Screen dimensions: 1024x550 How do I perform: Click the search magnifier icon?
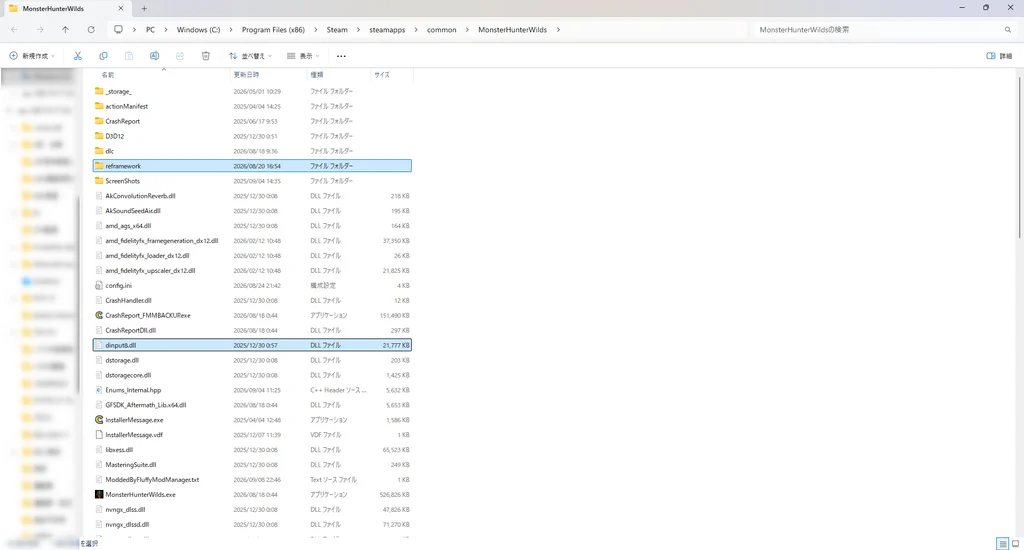[x=1008, y=29]
